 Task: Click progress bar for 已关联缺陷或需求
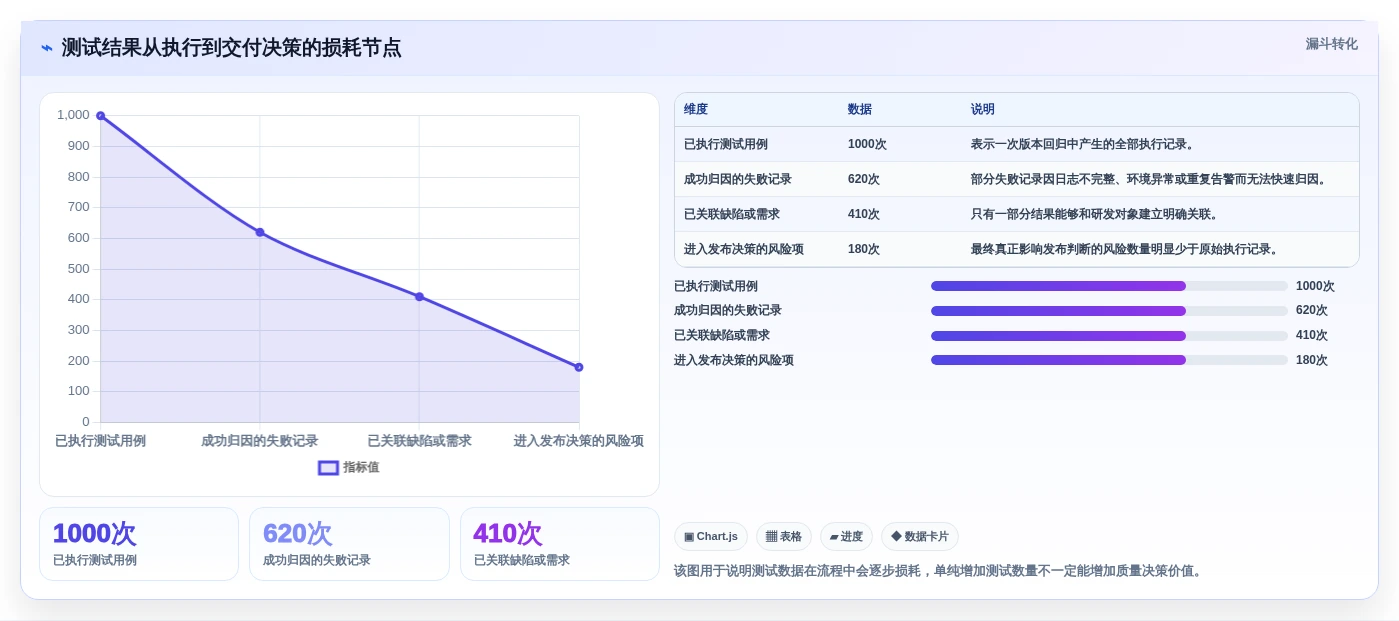1109,336
